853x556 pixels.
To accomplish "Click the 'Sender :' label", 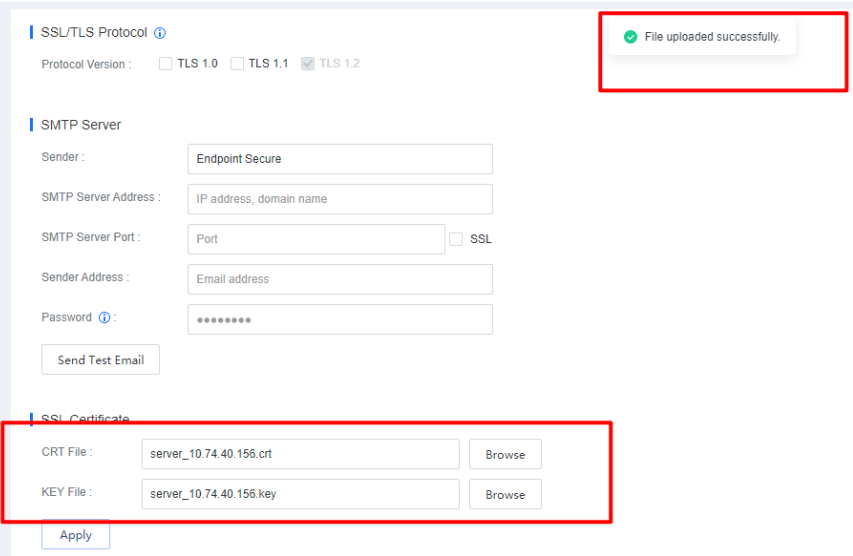I will pos(63,157).
